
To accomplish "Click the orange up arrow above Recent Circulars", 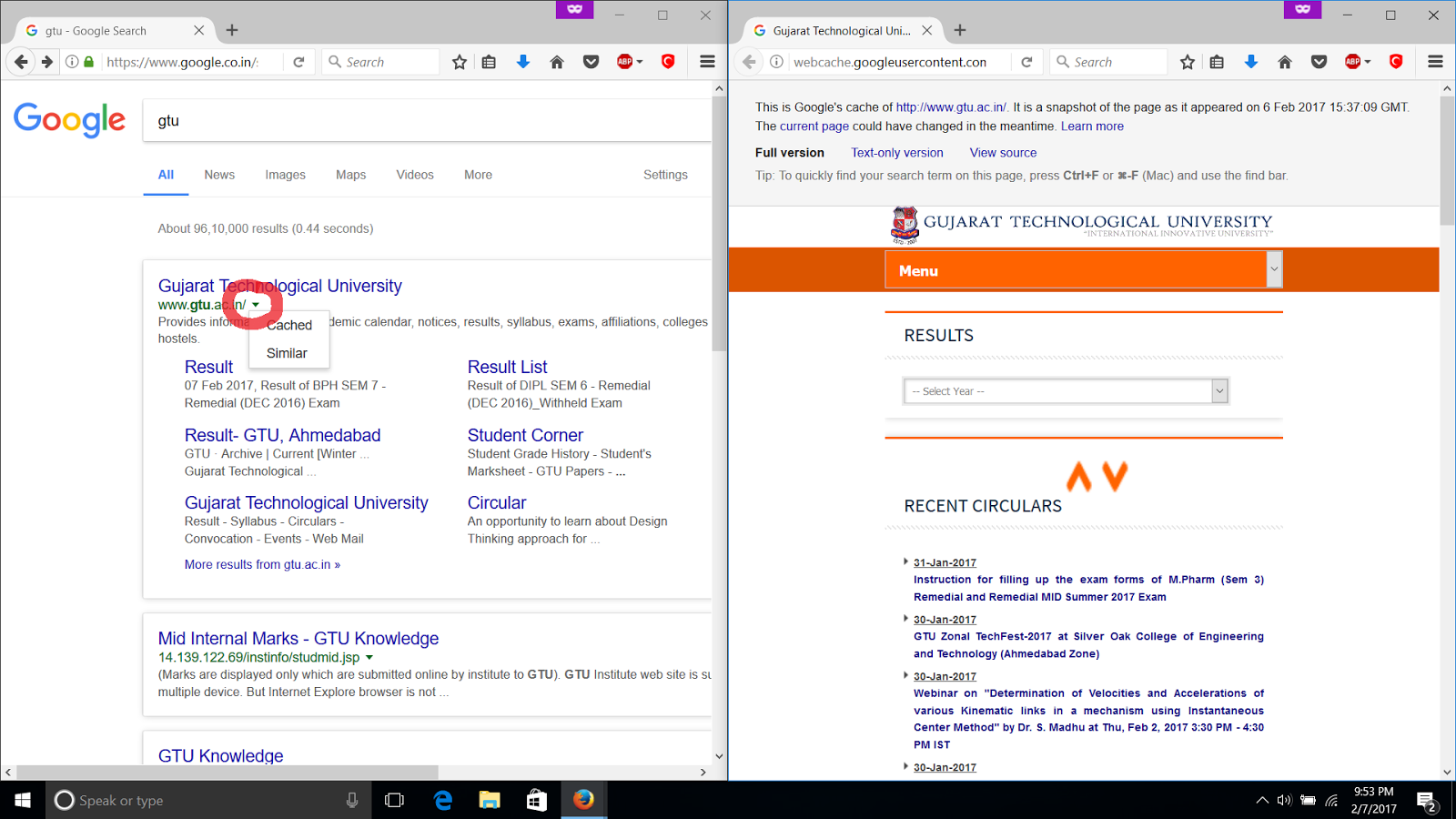I will pos(1079,476).
